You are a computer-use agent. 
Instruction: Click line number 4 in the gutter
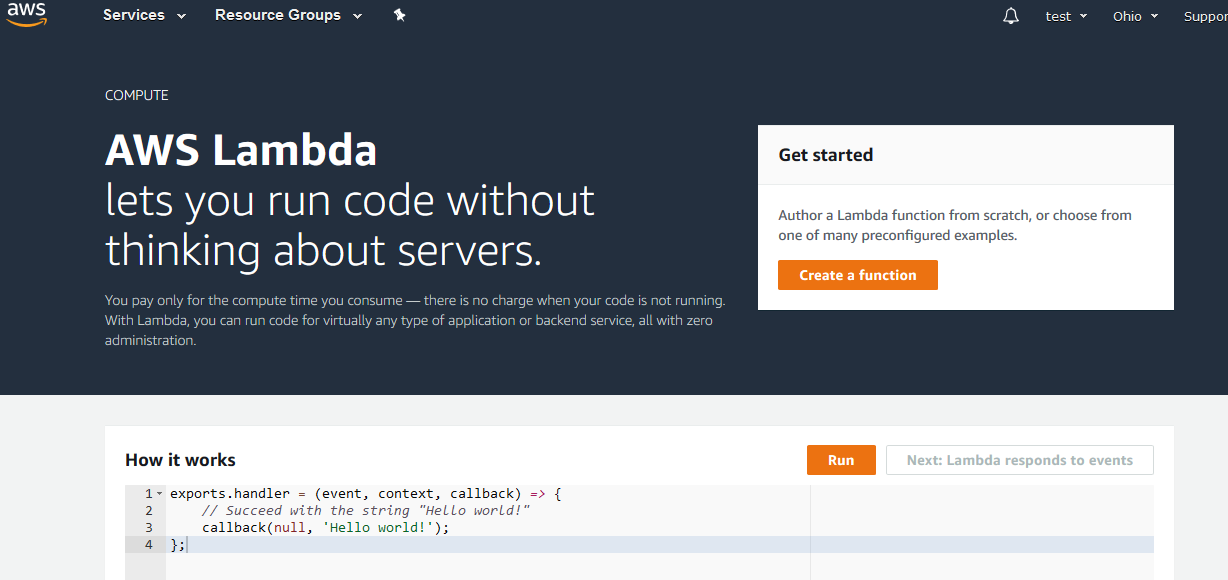pyautogui.click(x=148, y=545)
